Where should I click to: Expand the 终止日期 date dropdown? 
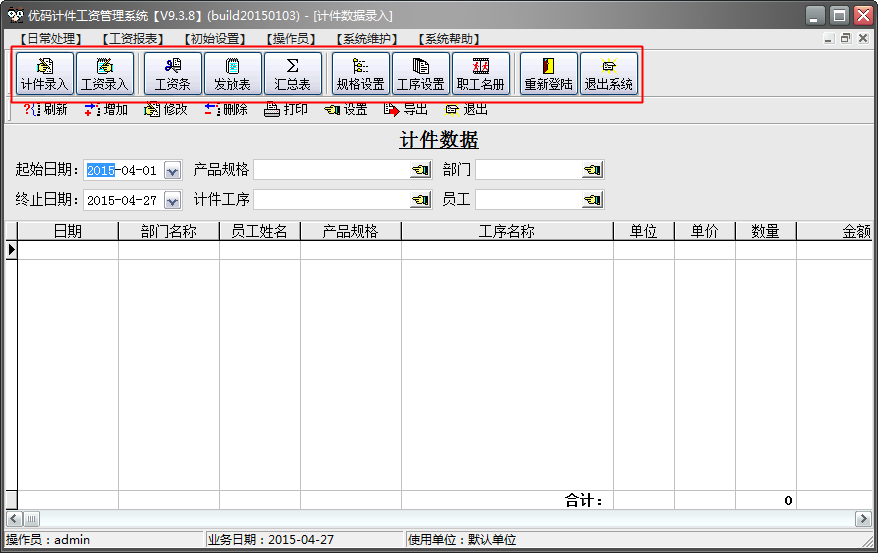(173, 201)
